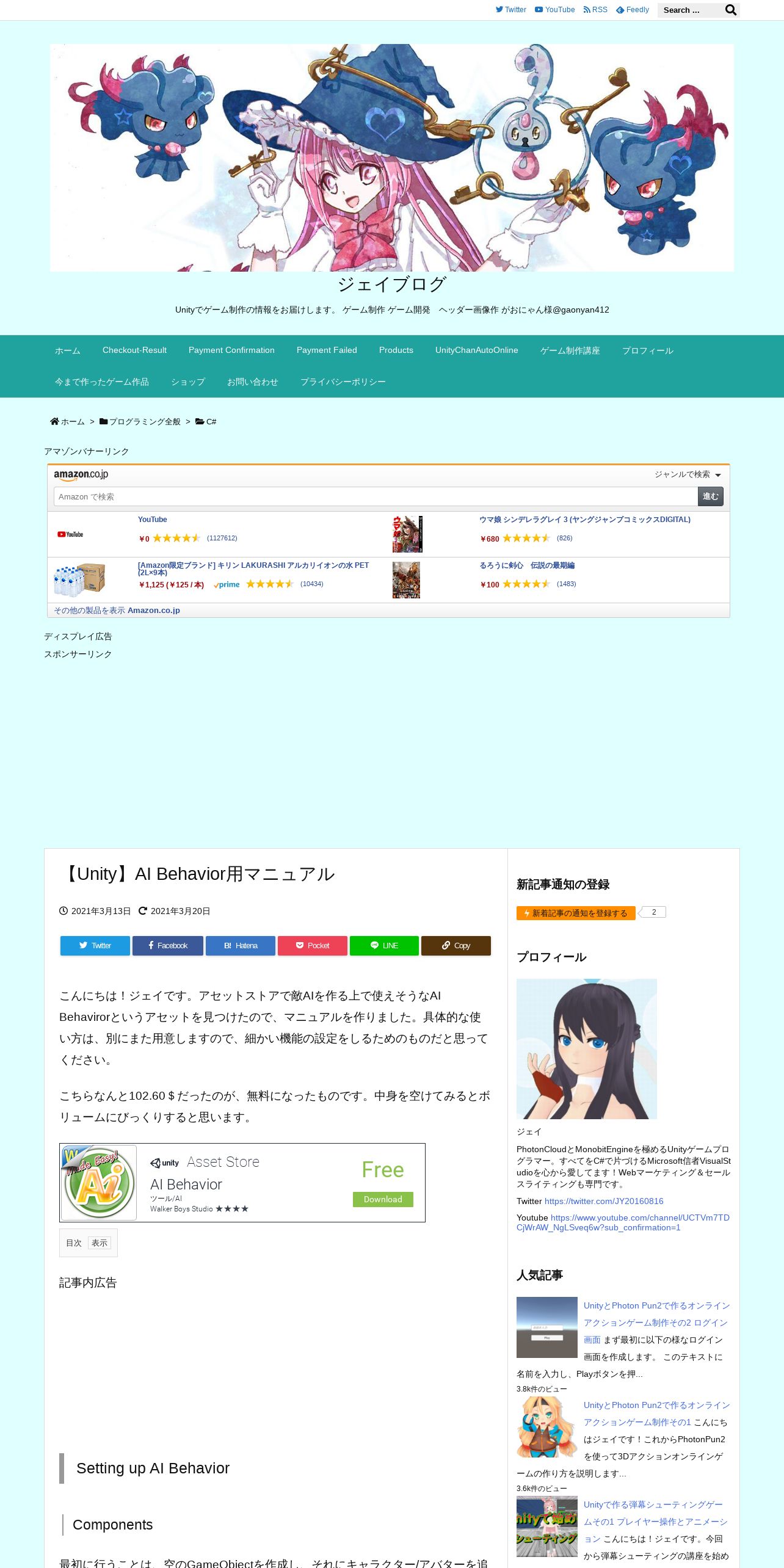This screenshot has width=784, height=1568.
Task: Click 新着記事の通知を登録する button
Action: click(x=576, y=913)
